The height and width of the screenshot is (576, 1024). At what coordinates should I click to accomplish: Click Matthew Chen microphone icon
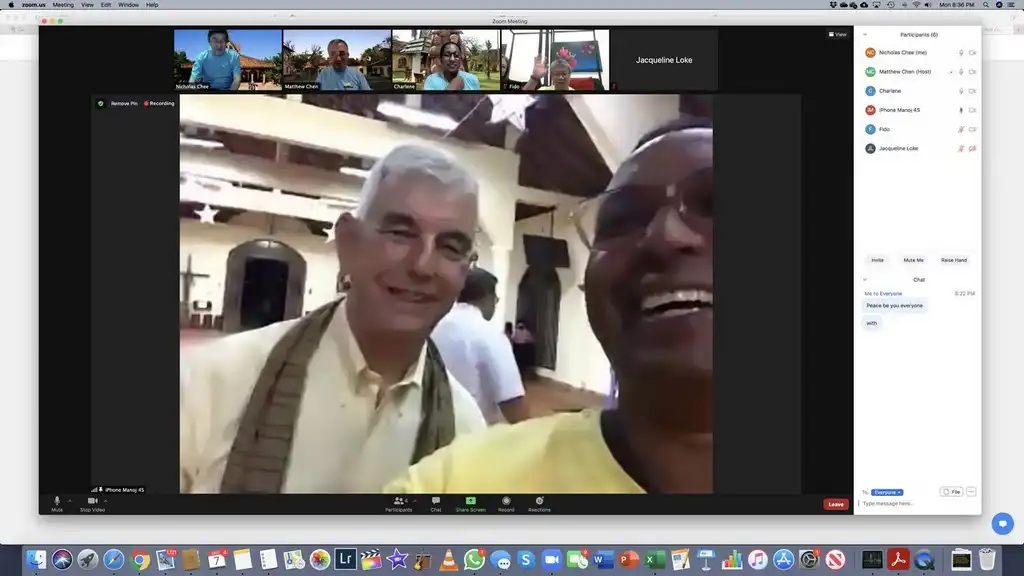click(961, 72)
